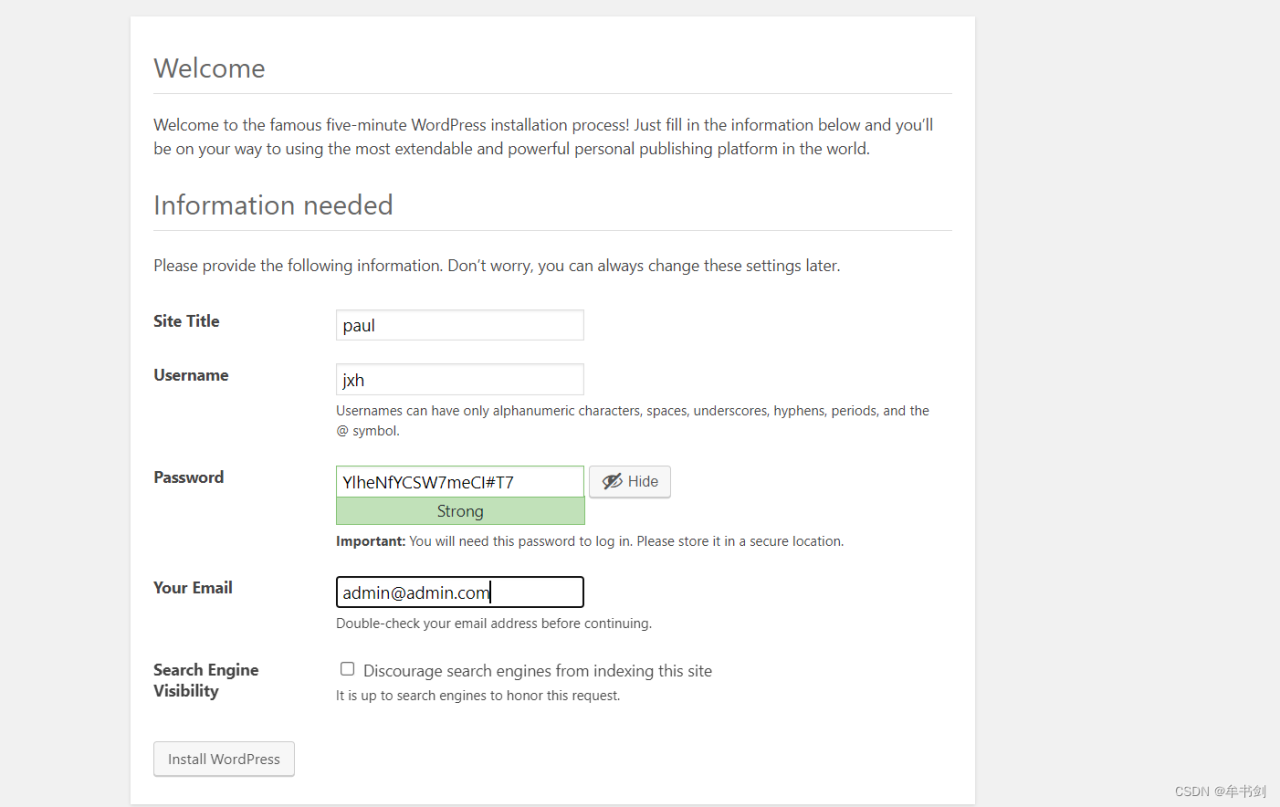Viewport: 1280px width, 807px height.
Task: Click the 'Your Email' form label
Action: click(x=193, y=587)
